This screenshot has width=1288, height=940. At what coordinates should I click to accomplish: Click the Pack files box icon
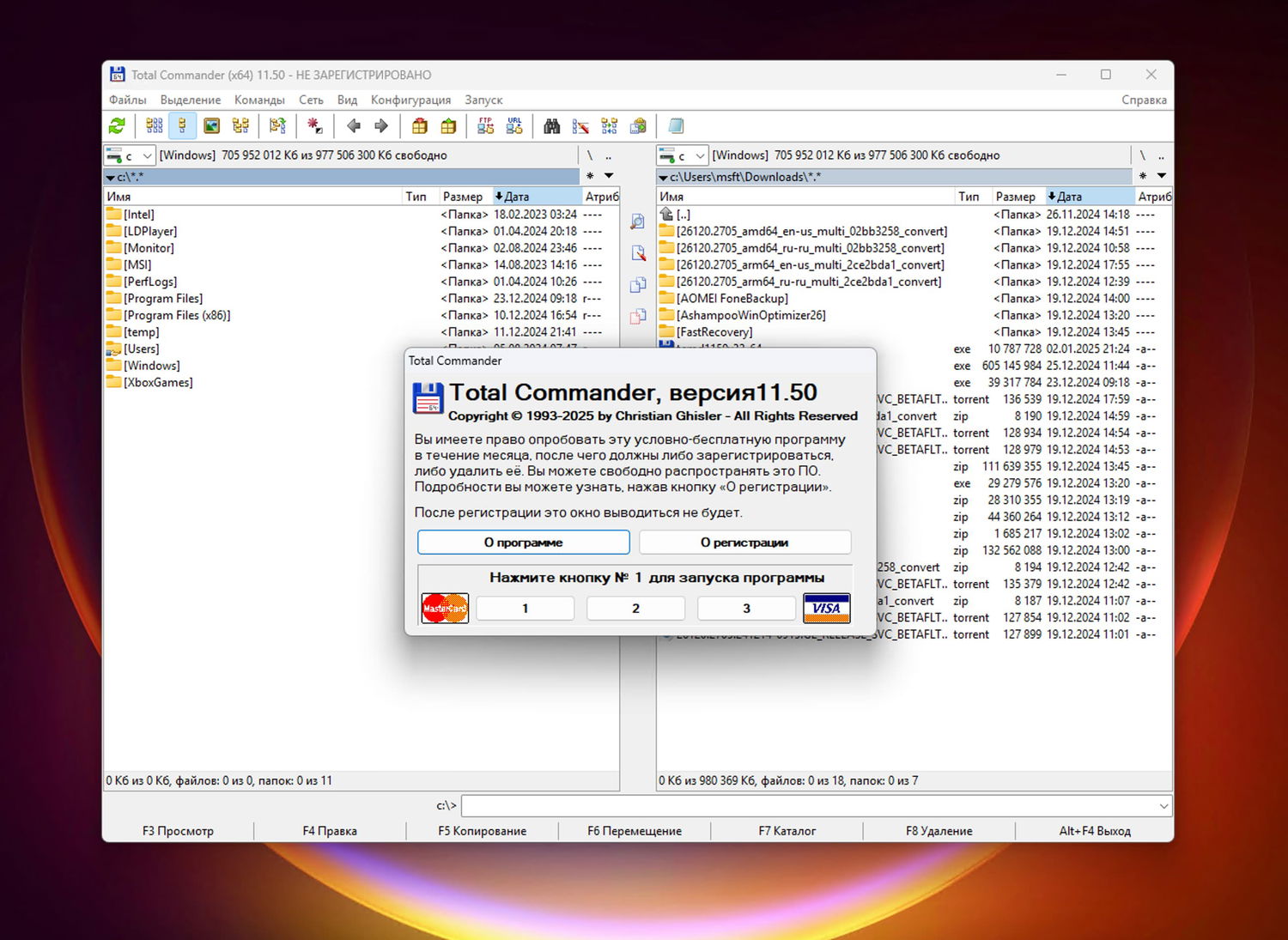click(x=420, y=126)
